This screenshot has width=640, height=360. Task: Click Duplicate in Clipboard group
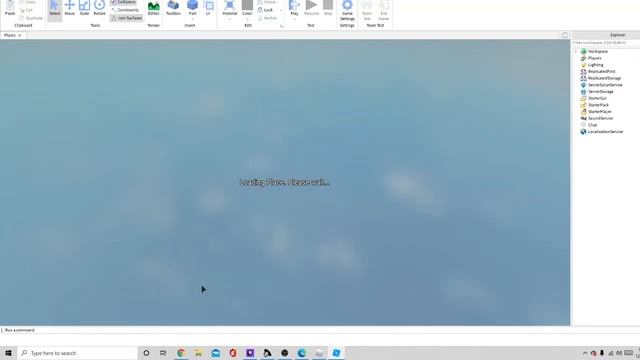point(31,18)
